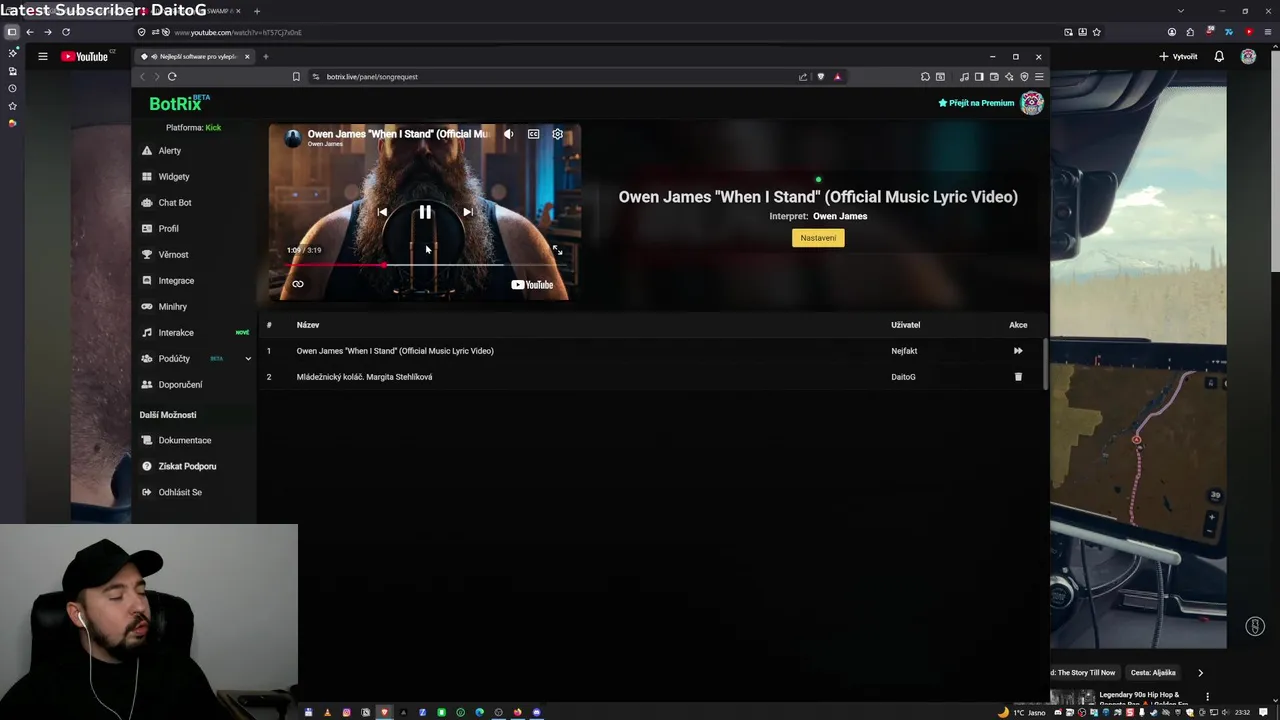This screenshot has height=720, width=1280.
Task: Click the Alerty warning triangle icon
Action: (147, 151)
